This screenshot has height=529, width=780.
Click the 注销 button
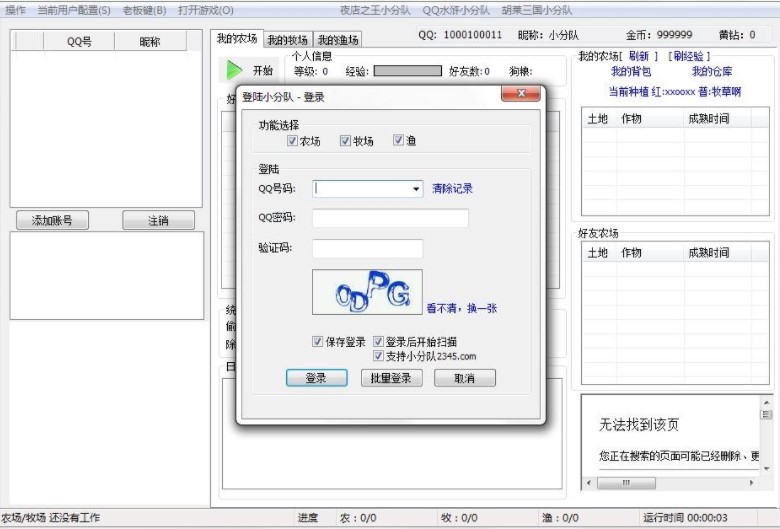[158, 220]
